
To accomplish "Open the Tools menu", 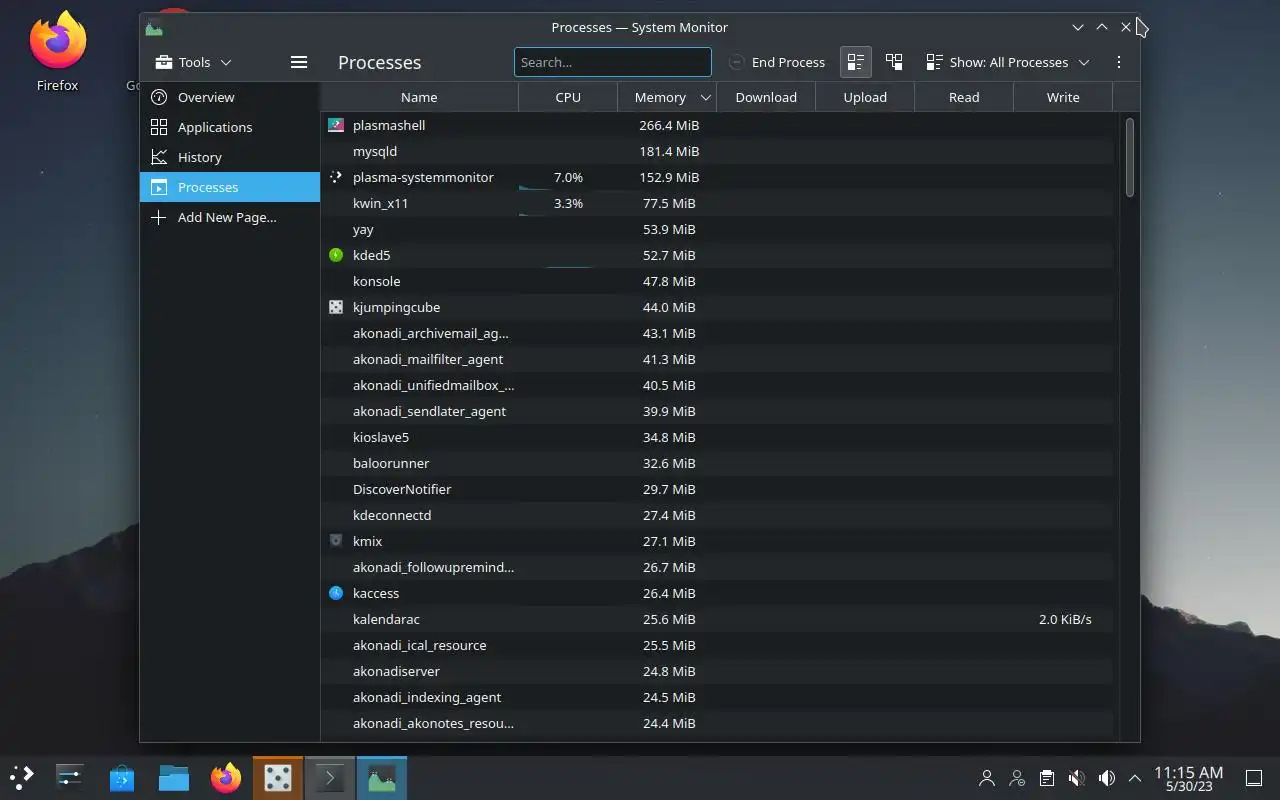I will point(194,62).
